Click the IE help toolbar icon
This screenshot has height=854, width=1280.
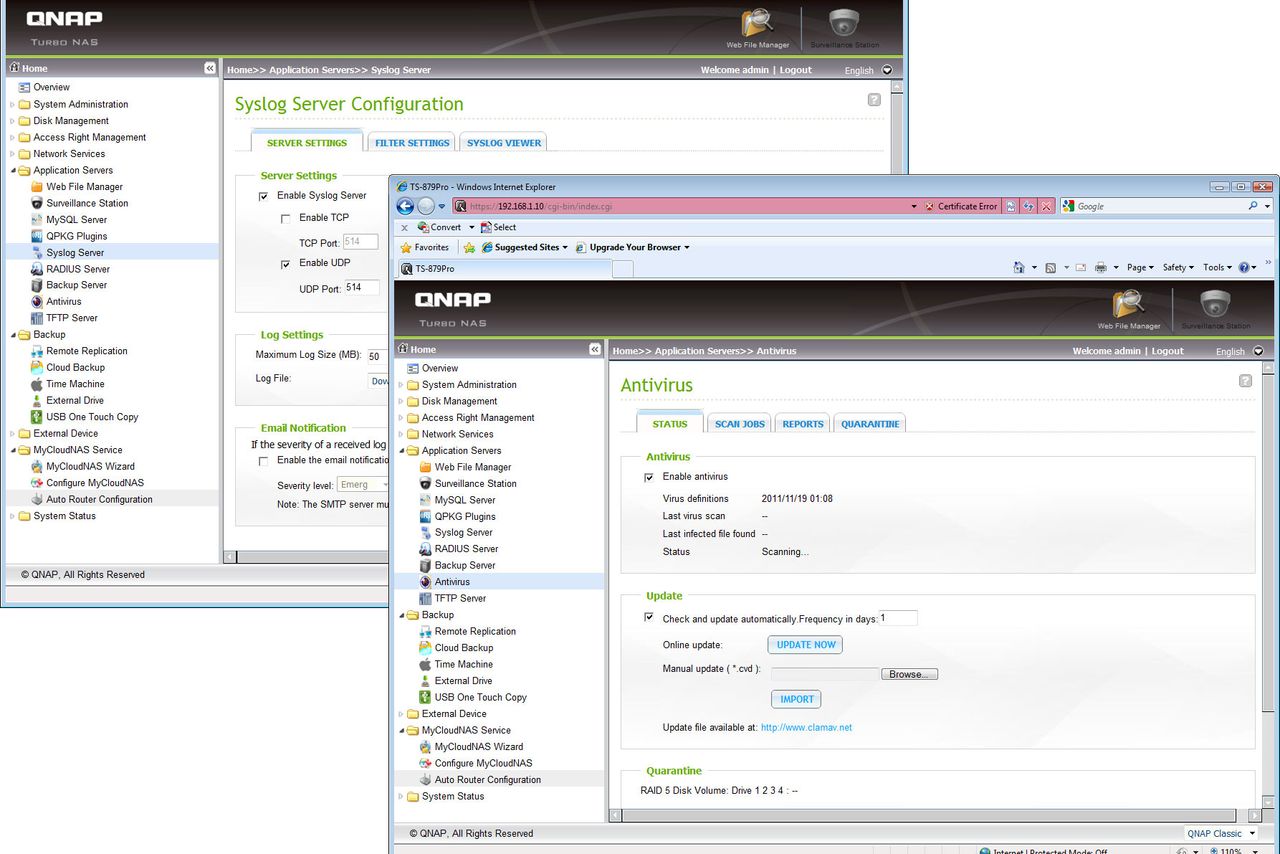[x=1245, y=267]
